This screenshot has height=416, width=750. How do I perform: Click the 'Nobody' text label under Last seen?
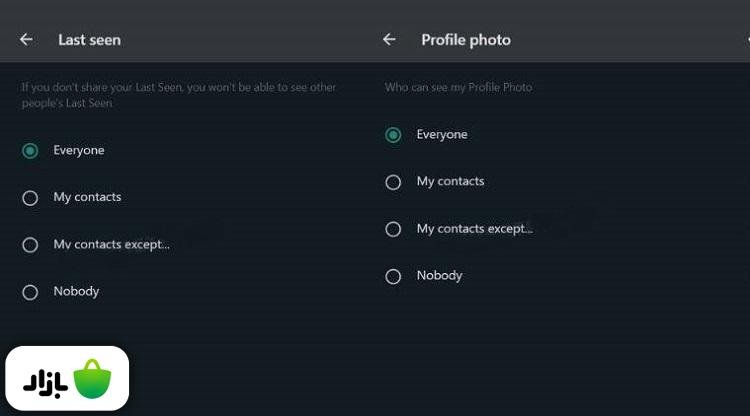76,291
